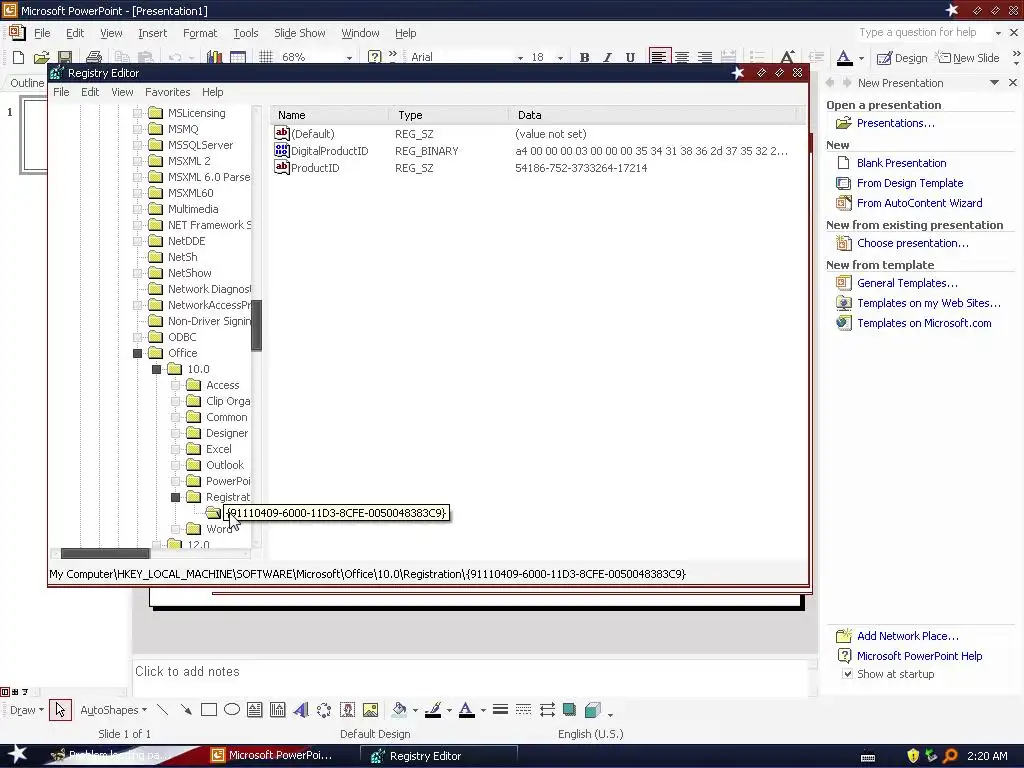The height and width of the screenshot is (768, 1024).
Task: Insert WordArt from the Drawing toolbar
Action: point(301,710)
